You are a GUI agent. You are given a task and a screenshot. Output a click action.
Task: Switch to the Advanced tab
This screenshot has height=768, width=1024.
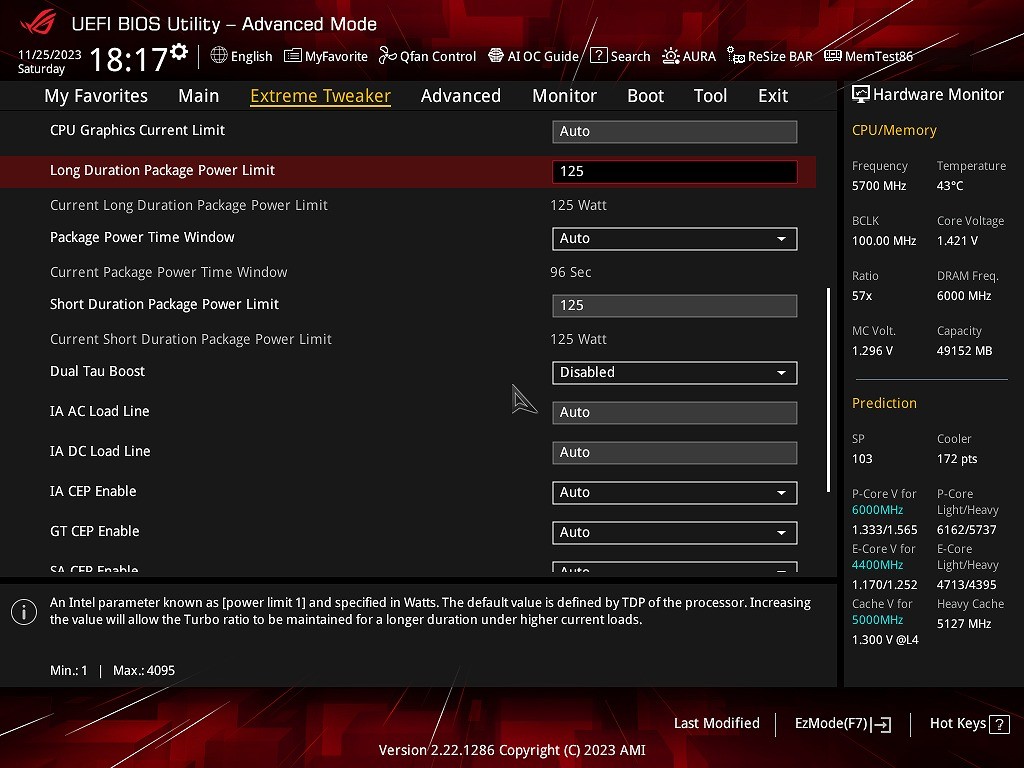click(x=460, y=95)
